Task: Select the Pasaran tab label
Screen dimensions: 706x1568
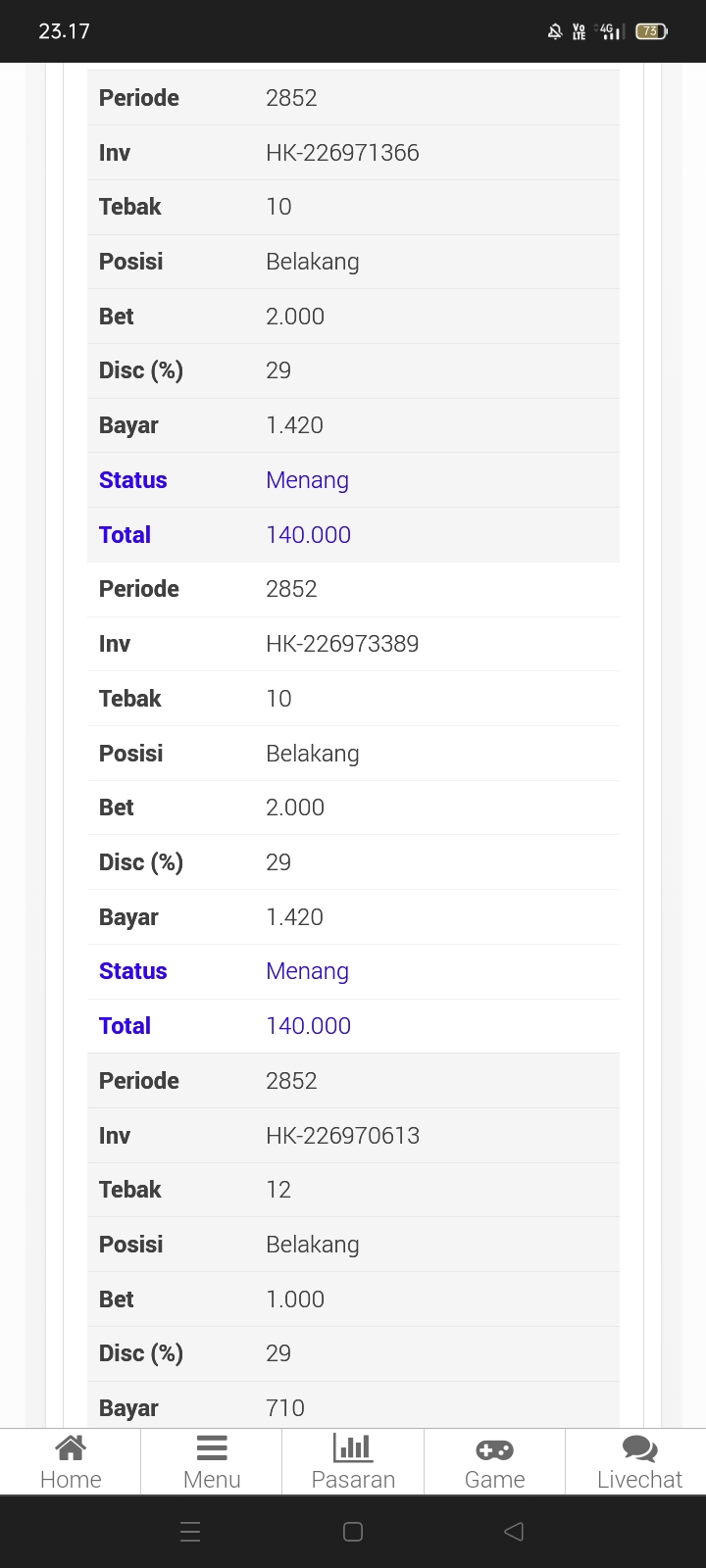Action: pyautogui.click(x=353, y=1479)
